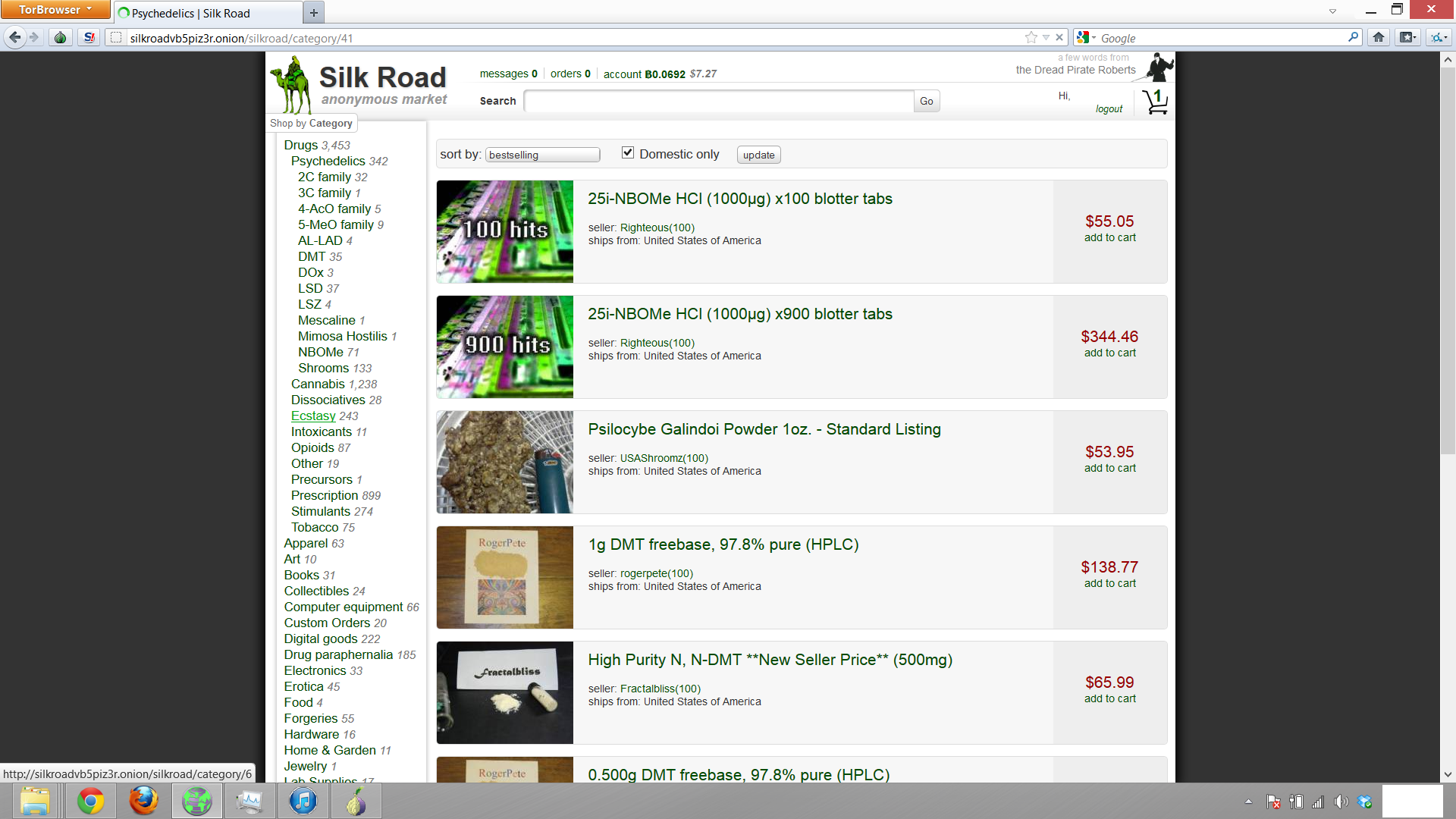Click the Go search button
Image resolution: width=1456 pixels, height=819 pixels.
tap(927, 101)
